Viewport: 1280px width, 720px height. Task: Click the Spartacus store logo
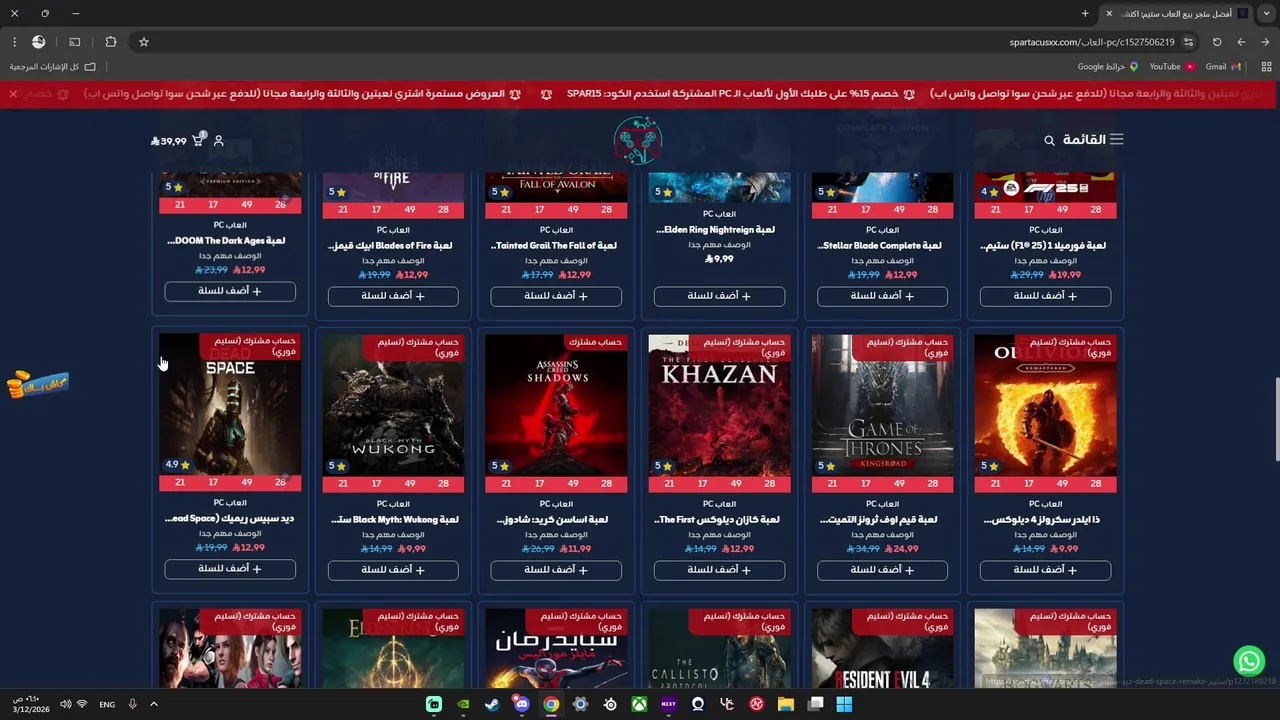[638, 140]
